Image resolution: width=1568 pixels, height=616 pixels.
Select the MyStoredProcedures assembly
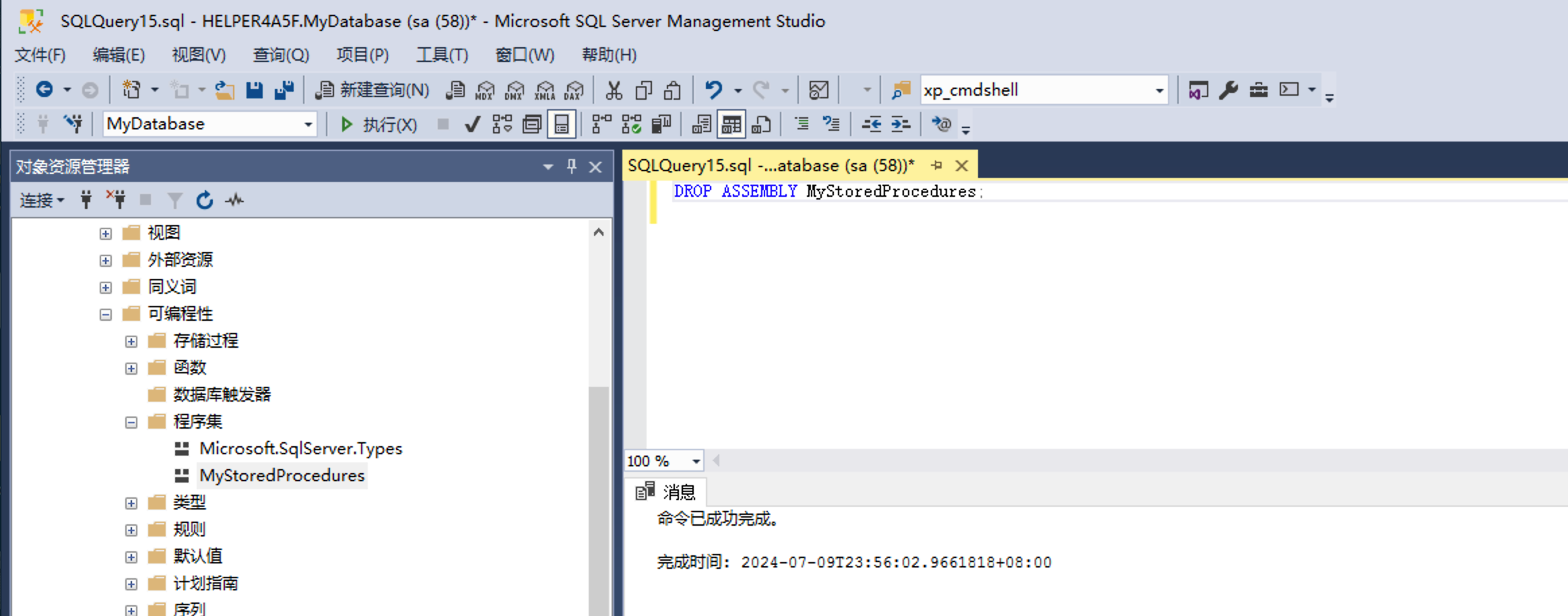(282, 476)
